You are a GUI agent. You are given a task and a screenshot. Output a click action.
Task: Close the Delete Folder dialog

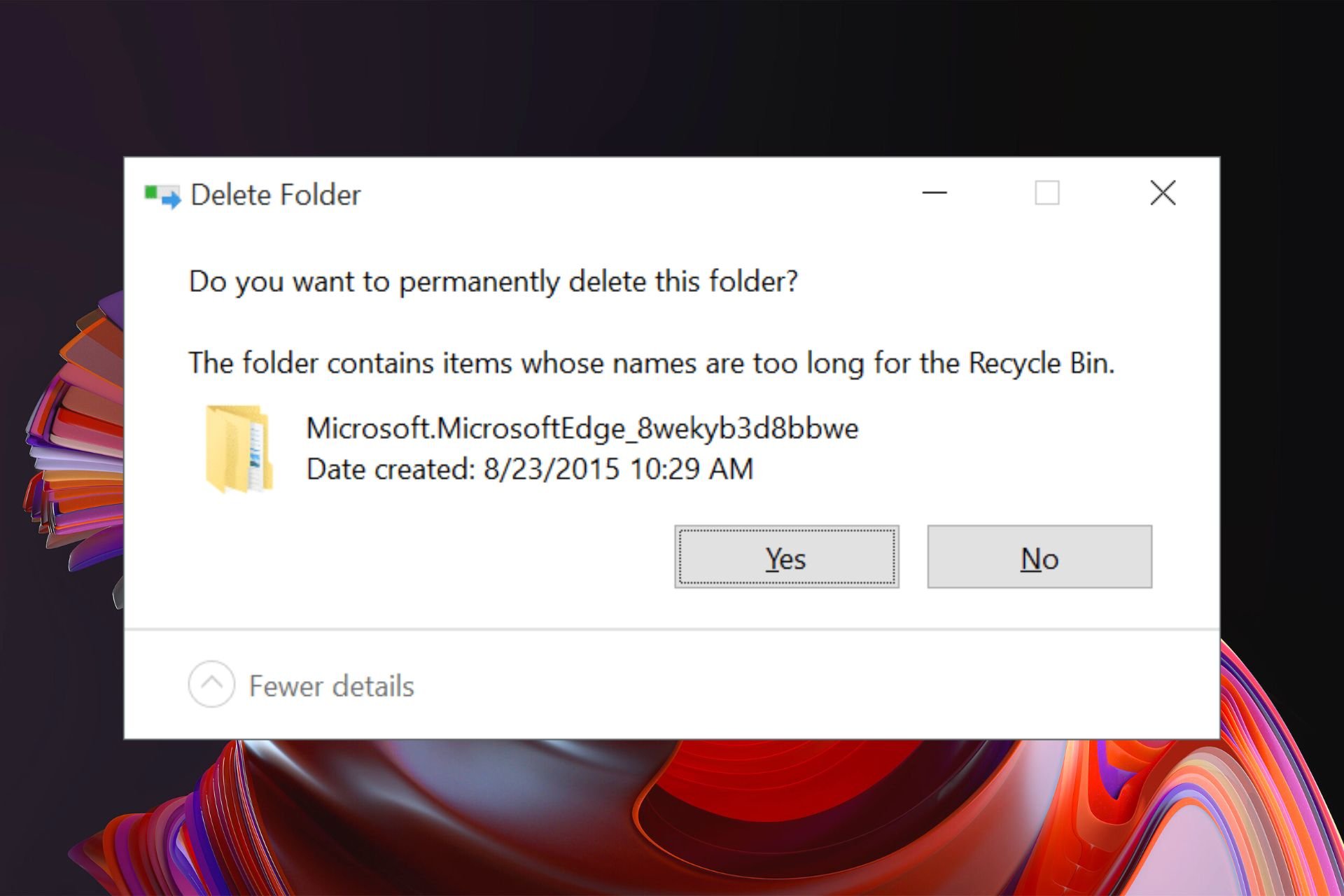(1163, 192)
